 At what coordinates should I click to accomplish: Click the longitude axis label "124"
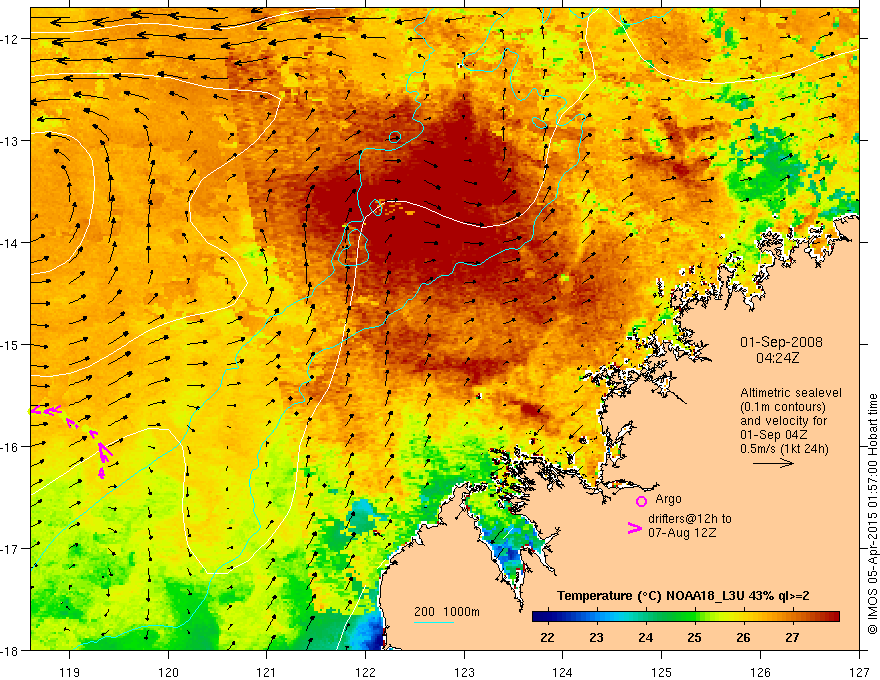(x=562, y=672)
